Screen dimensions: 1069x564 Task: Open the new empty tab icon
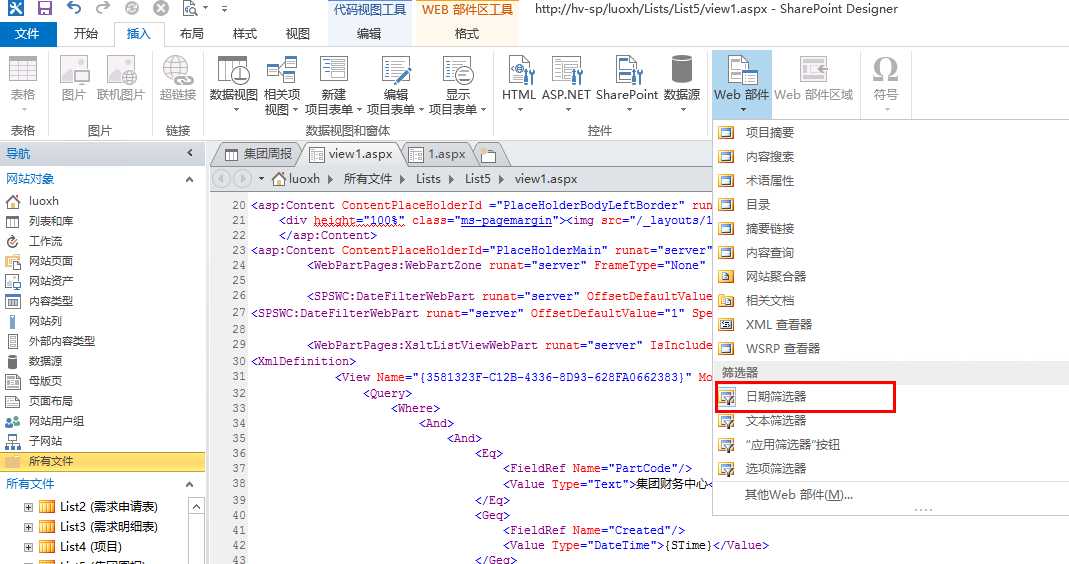[x=488, y=155]
